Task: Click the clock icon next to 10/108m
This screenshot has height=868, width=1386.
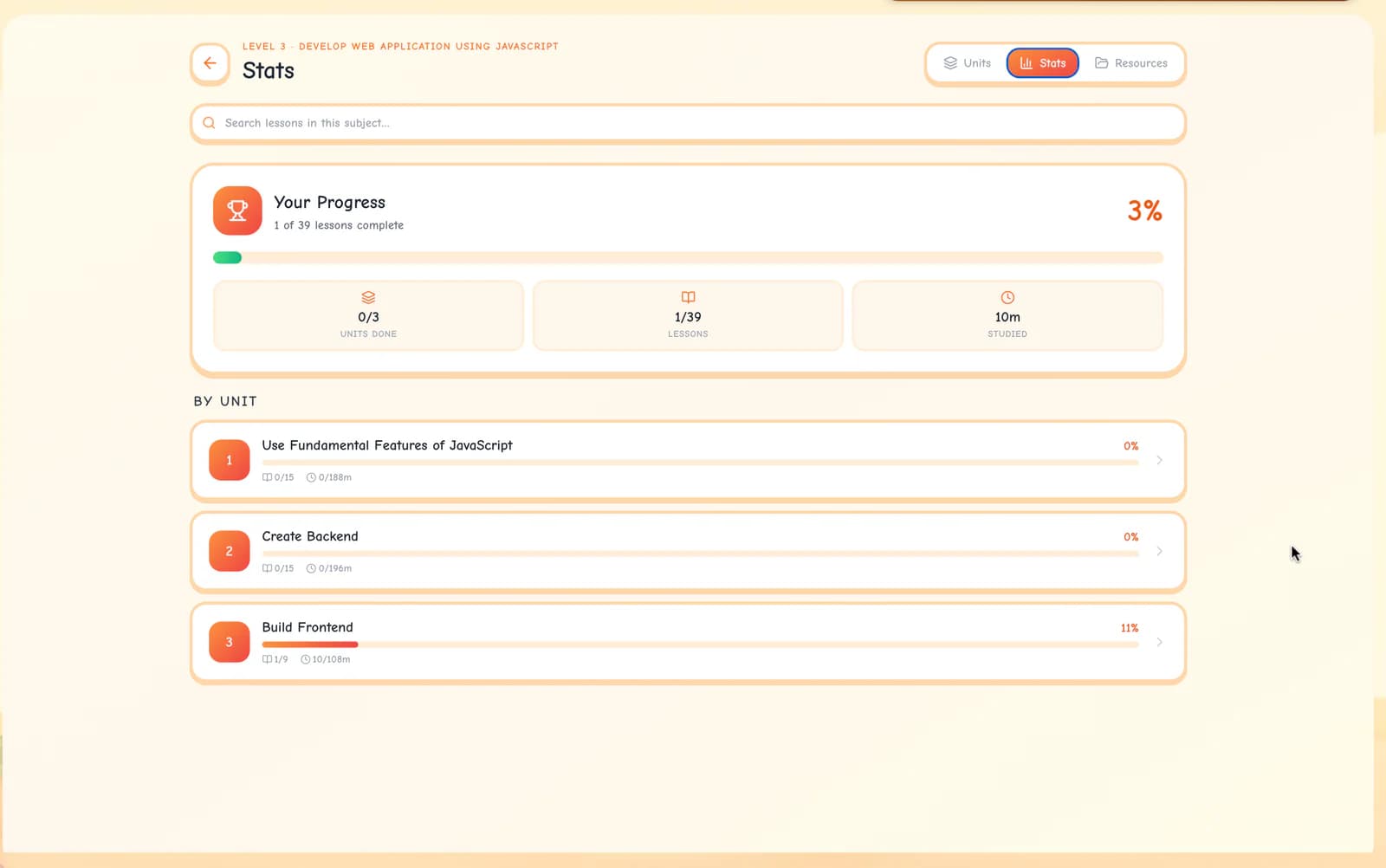Action: [x=305, y=659]
